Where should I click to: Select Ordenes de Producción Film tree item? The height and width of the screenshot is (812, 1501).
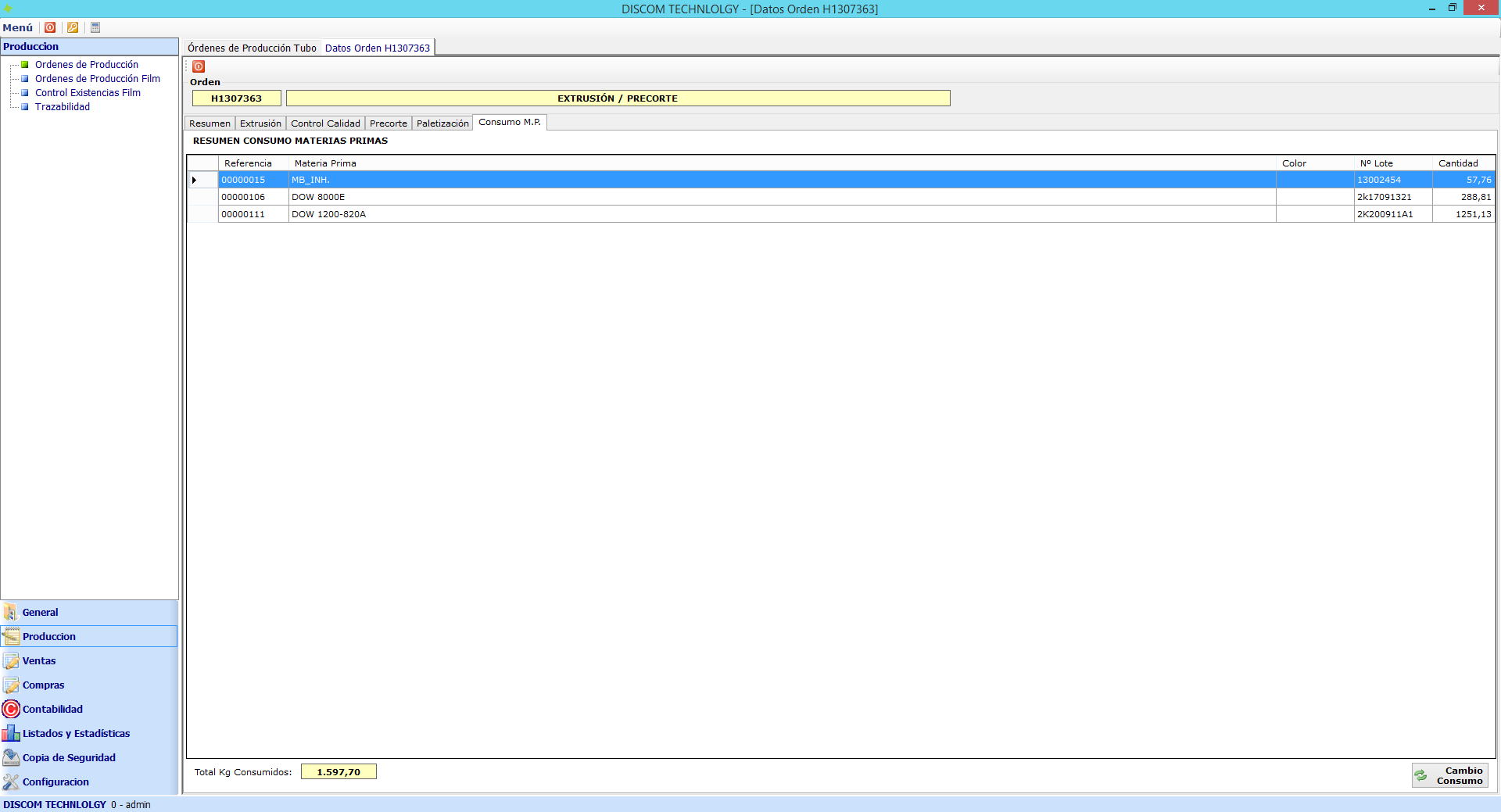(97, 79)
